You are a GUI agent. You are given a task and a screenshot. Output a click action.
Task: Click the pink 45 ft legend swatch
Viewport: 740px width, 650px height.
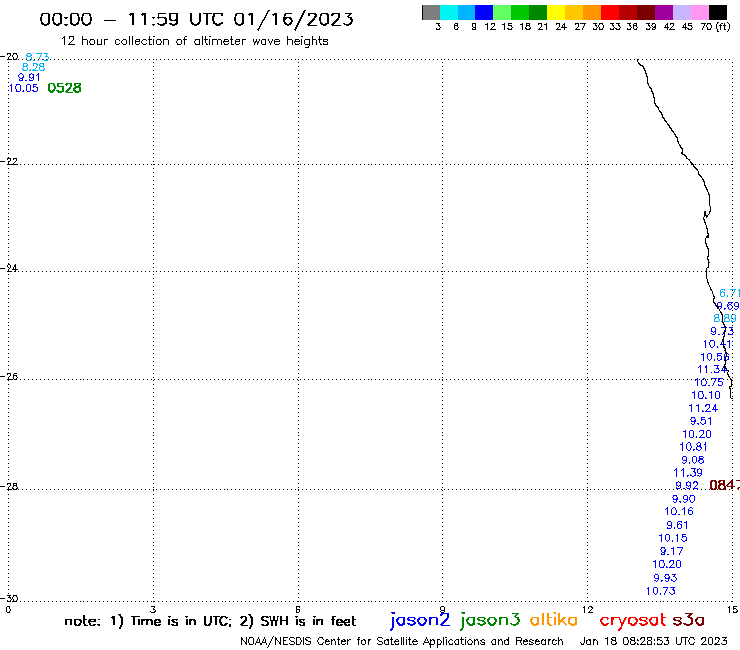tap(700, 12)
